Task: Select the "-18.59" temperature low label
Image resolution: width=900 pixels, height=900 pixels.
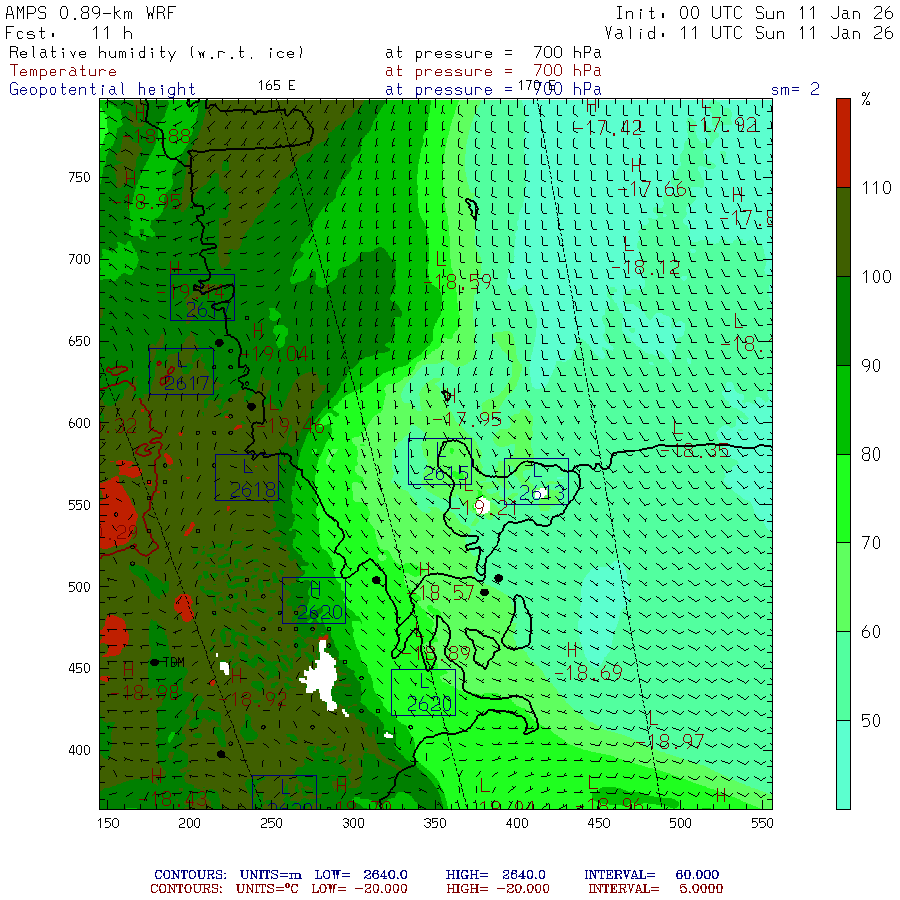Action: pyautogui.click(x=458, y=282)
